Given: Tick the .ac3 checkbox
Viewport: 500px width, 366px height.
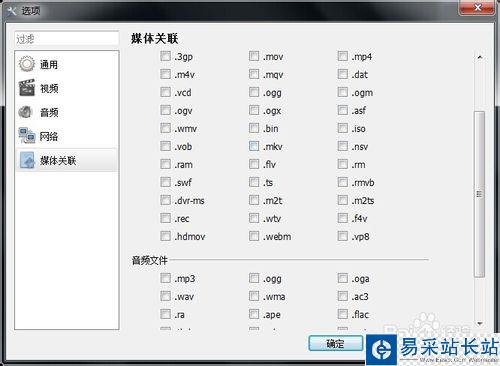Looking at the screenshot, I should click(343, 296).
